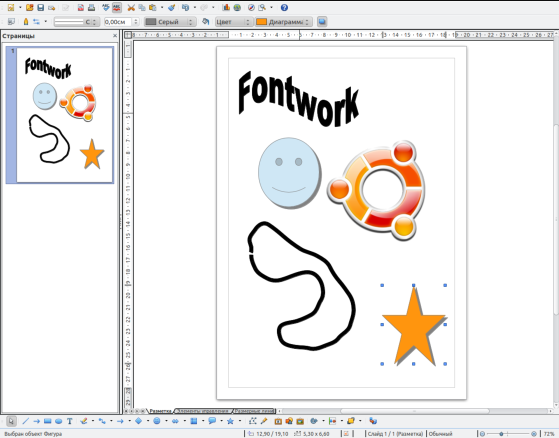Click the Copy icon
This screenshot has width=559, height=438.
click(x=142, y=7)
